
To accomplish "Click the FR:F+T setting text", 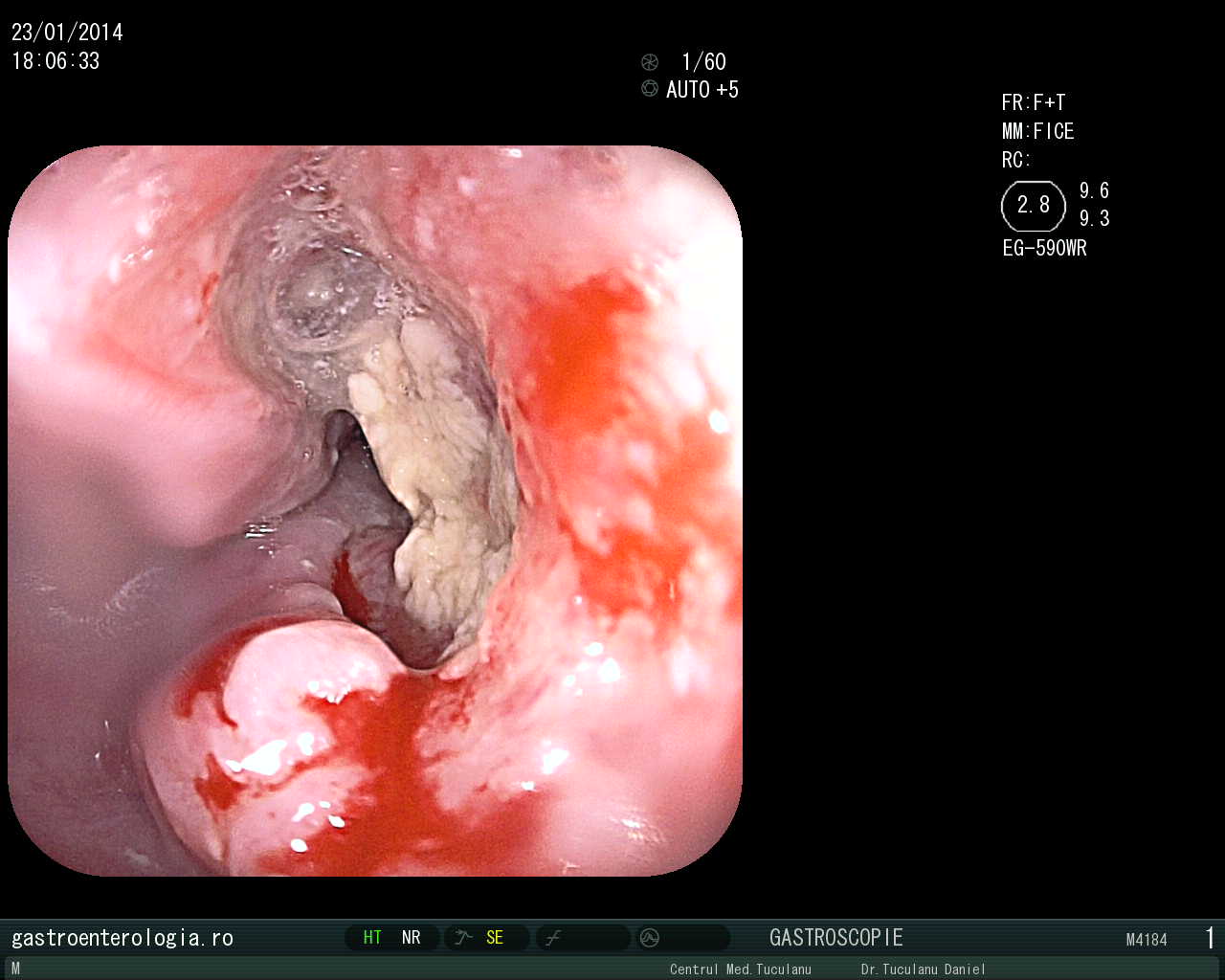I will click(1034, 103).
